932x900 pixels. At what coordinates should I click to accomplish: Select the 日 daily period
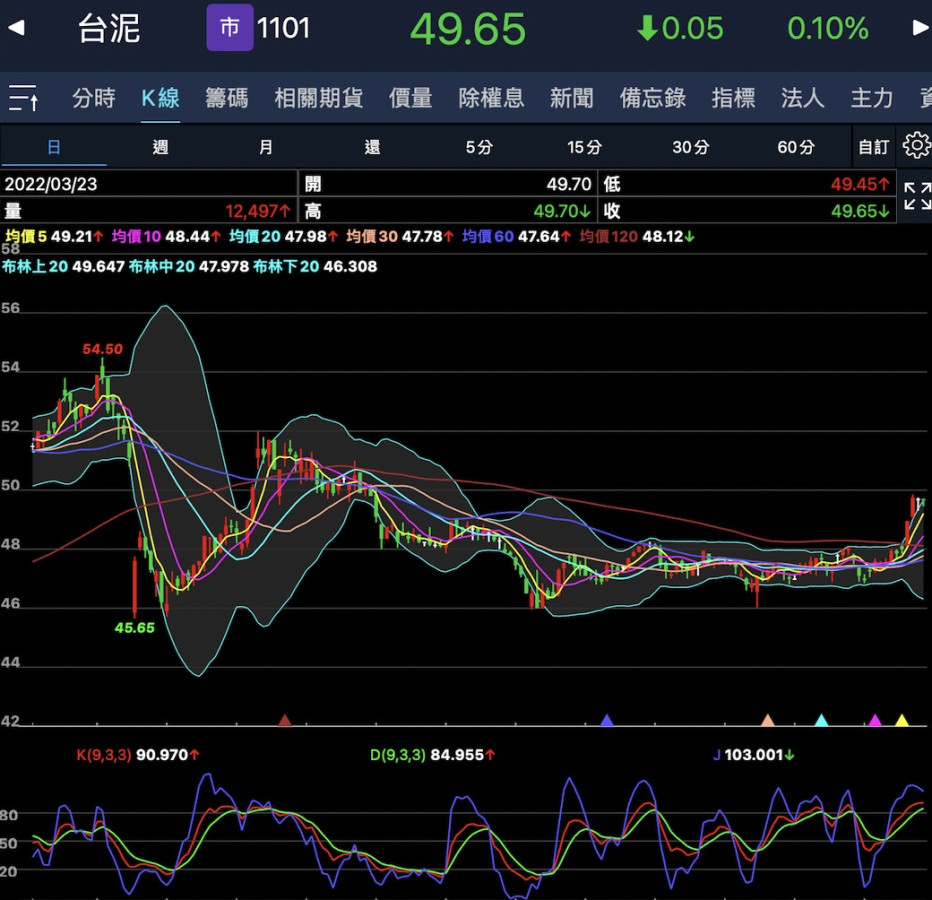pyautogui.click(x=54, y=147)
